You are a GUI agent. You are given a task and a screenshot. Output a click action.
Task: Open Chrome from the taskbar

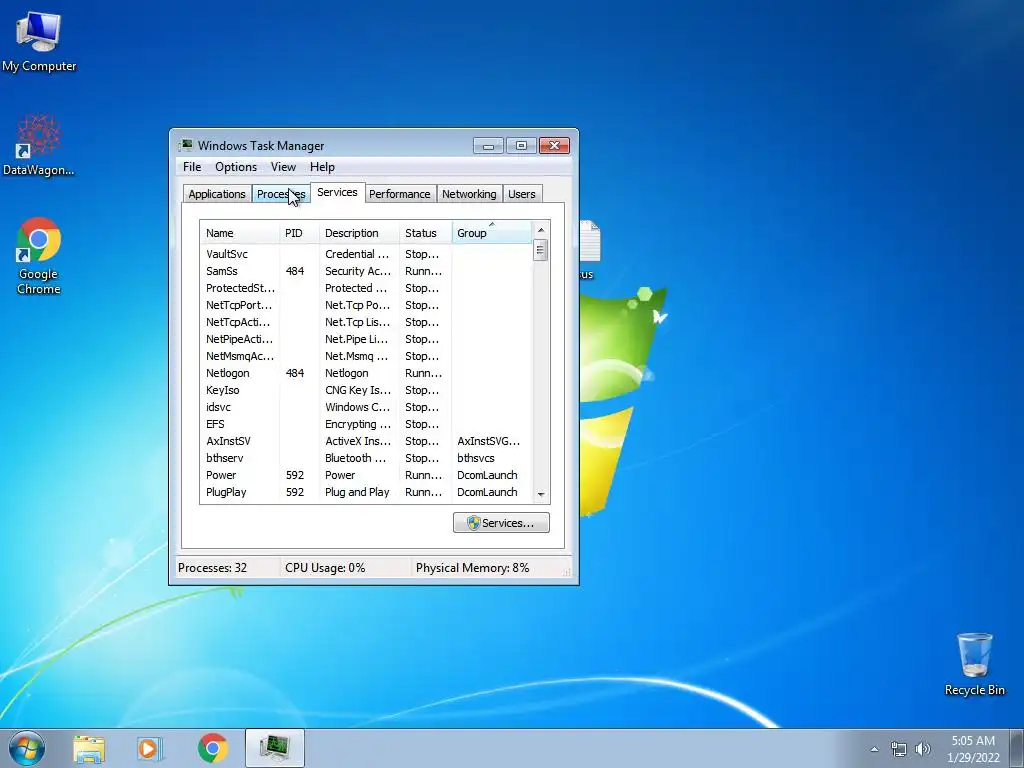coord(212,748)
